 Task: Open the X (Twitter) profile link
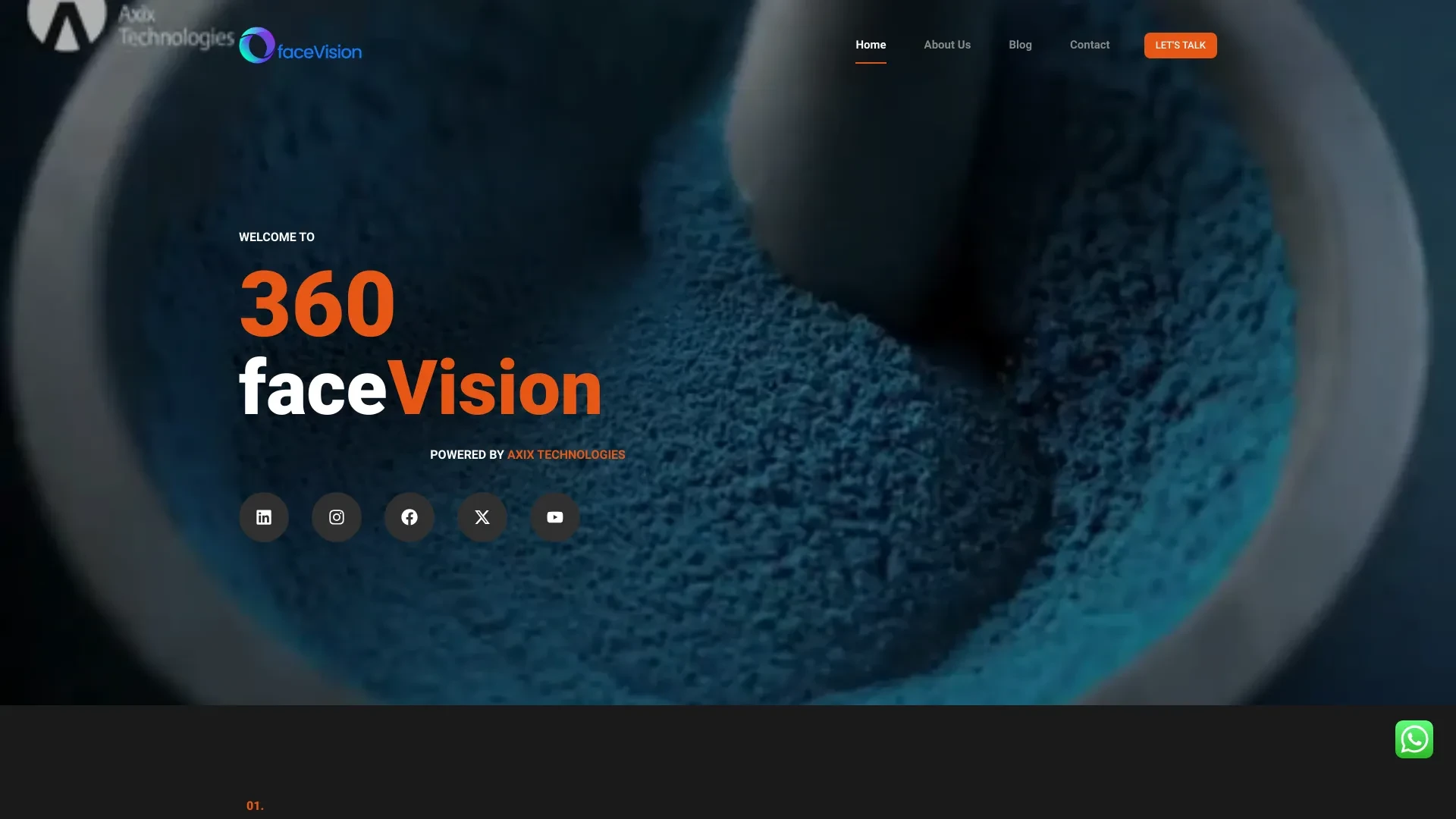pyautogui.click(x=482, y=517)
